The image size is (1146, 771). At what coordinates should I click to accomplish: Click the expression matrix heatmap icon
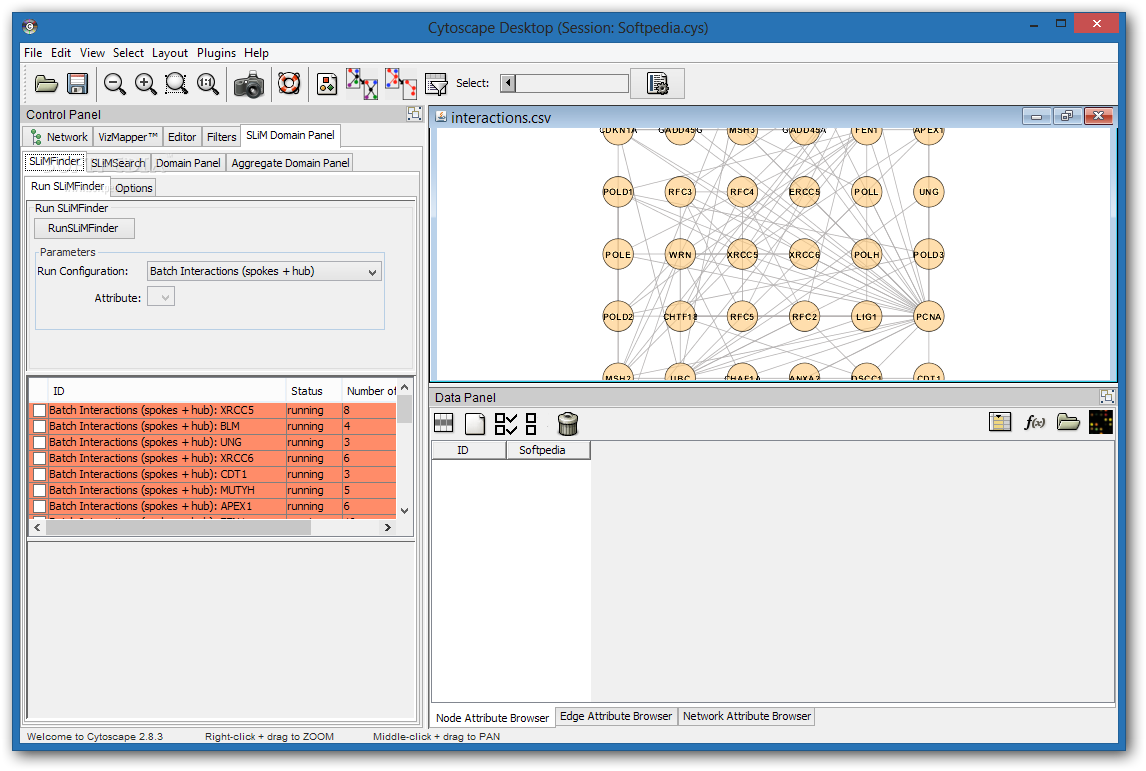(x=1101, y=422)
